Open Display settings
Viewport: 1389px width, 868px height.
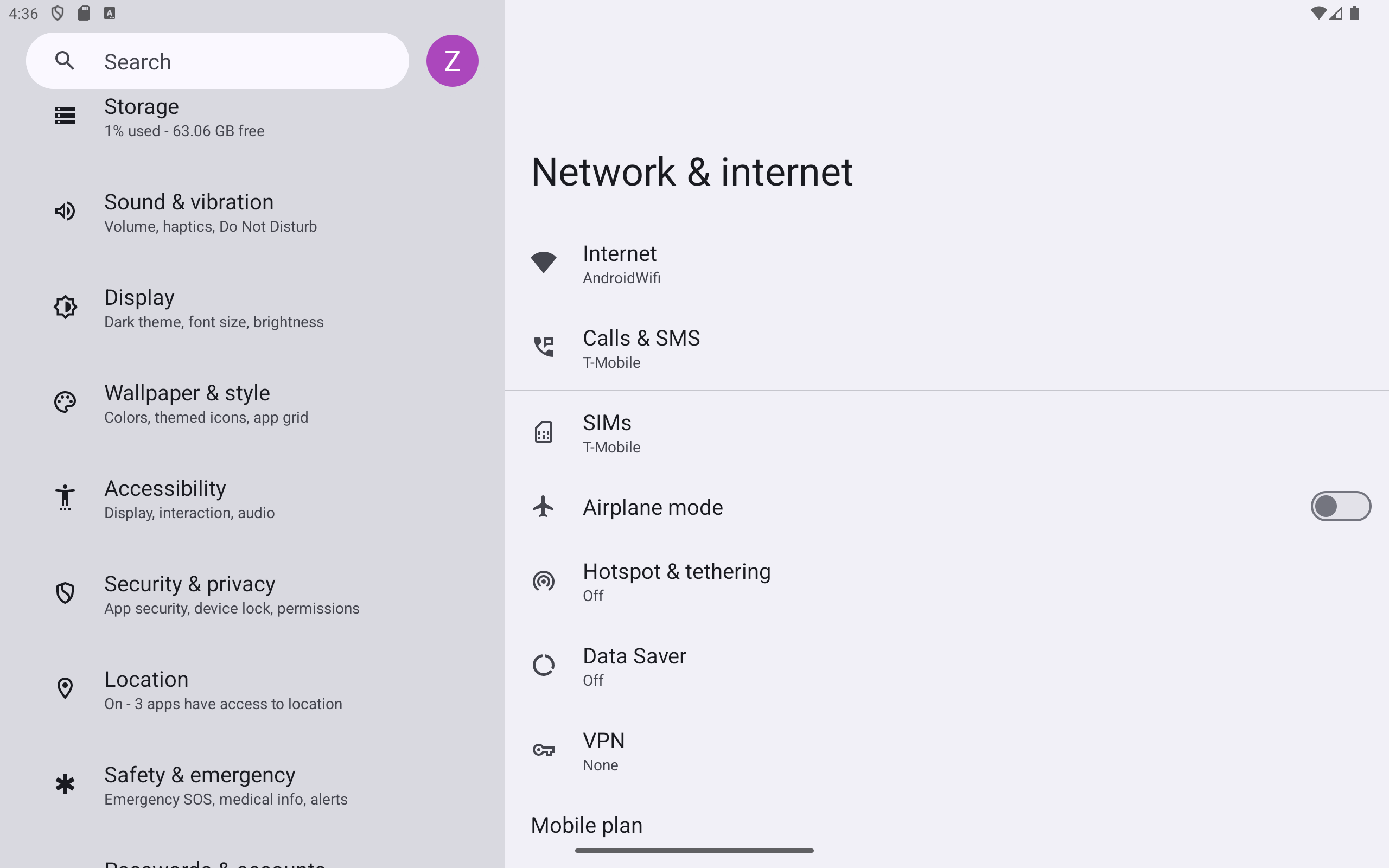coord(252,308)
